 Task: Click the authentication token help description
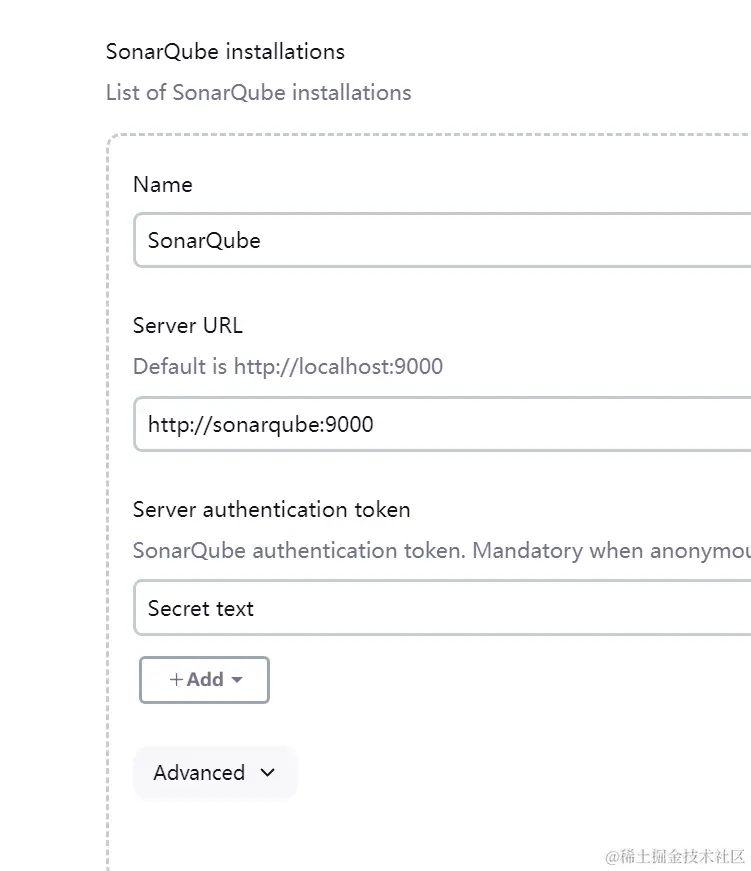coord(441,550)
